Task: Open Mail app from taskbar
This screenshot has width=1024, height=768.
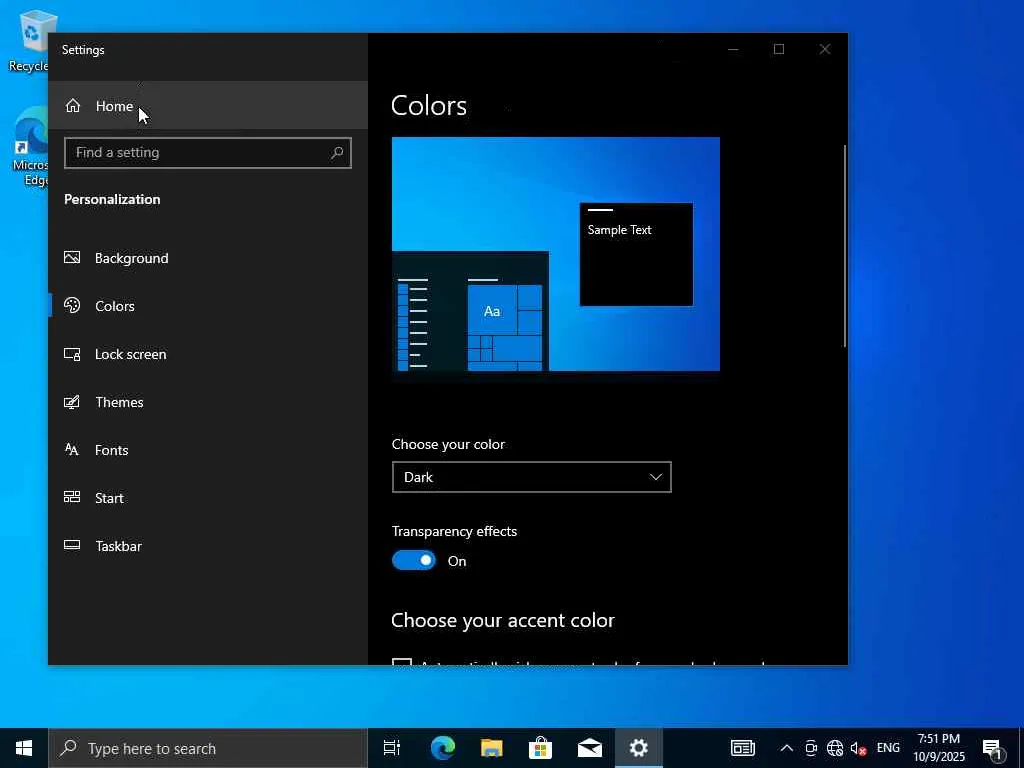Action: 590,748
